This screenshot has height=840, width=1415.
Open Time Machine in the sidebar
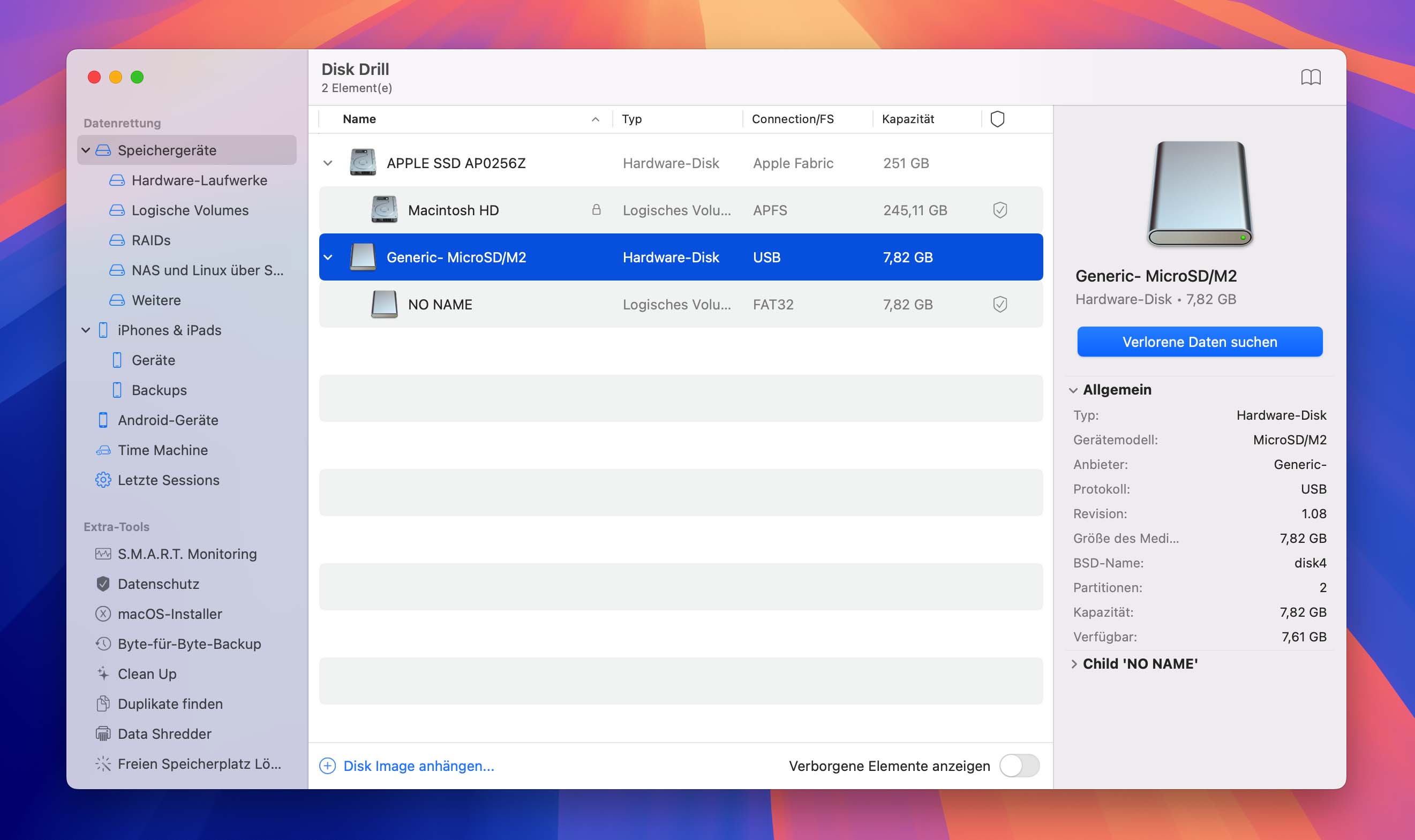(x=163, y=449)
